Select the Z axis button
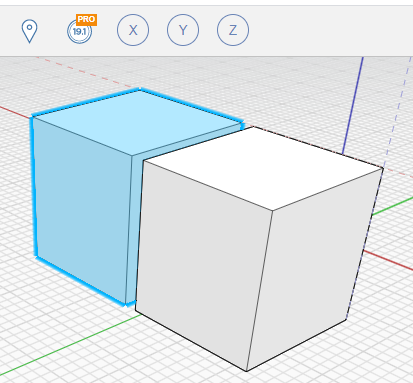The width and height of the screenshot is (413, 383). (x=233, y=30)
